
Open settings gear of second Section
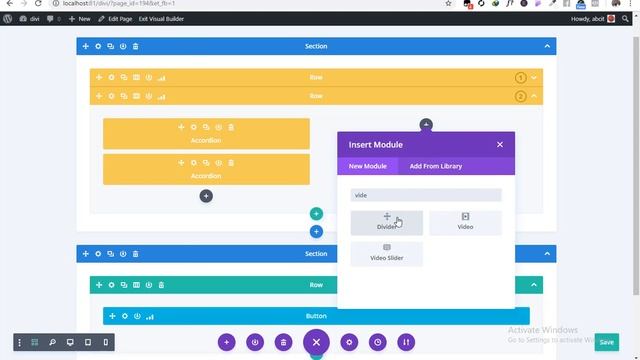point(98,254)
